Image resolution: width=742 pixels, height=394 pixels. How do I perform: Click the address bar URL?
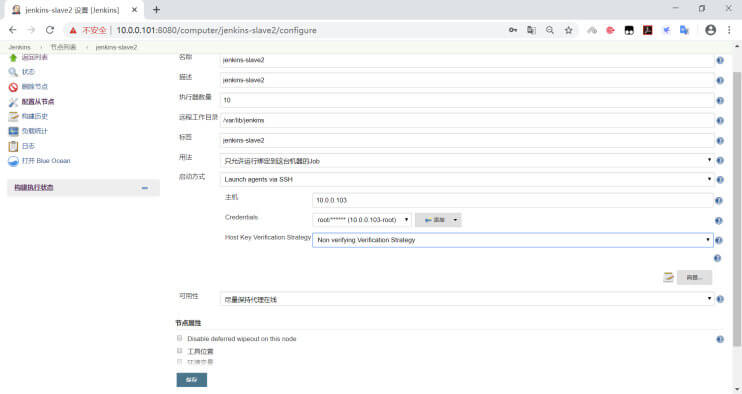click(217, 30)
